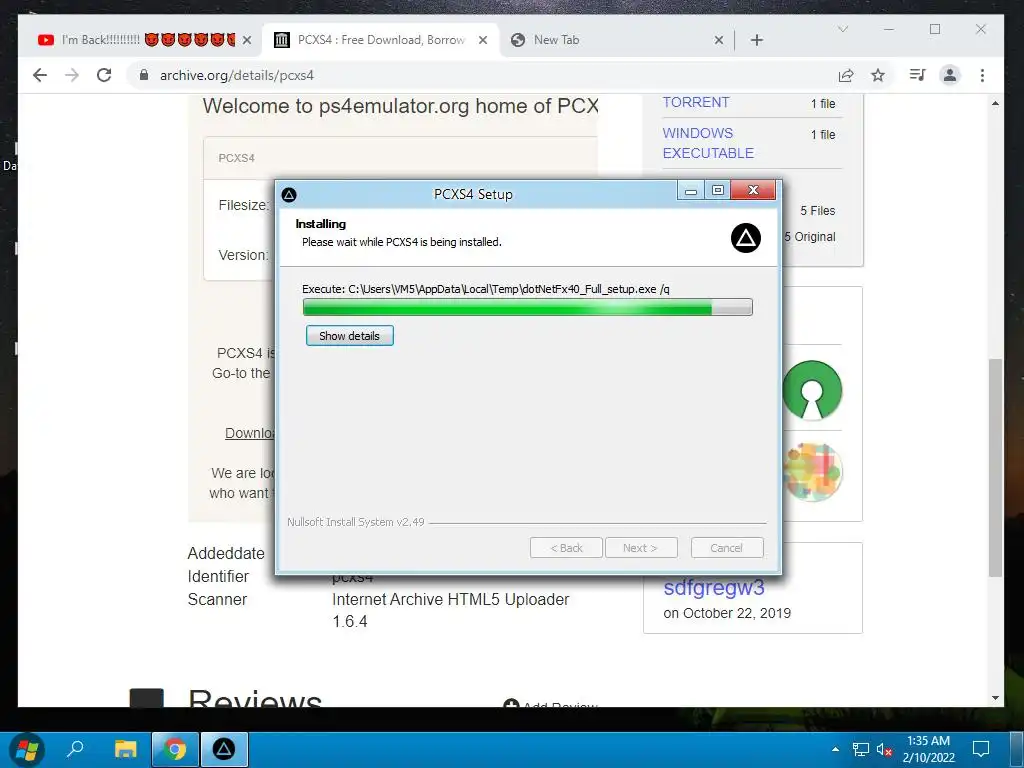Click the PCXS4 triangle logo in installer header
Screen dimensions: 1024x768
(746, 238)
